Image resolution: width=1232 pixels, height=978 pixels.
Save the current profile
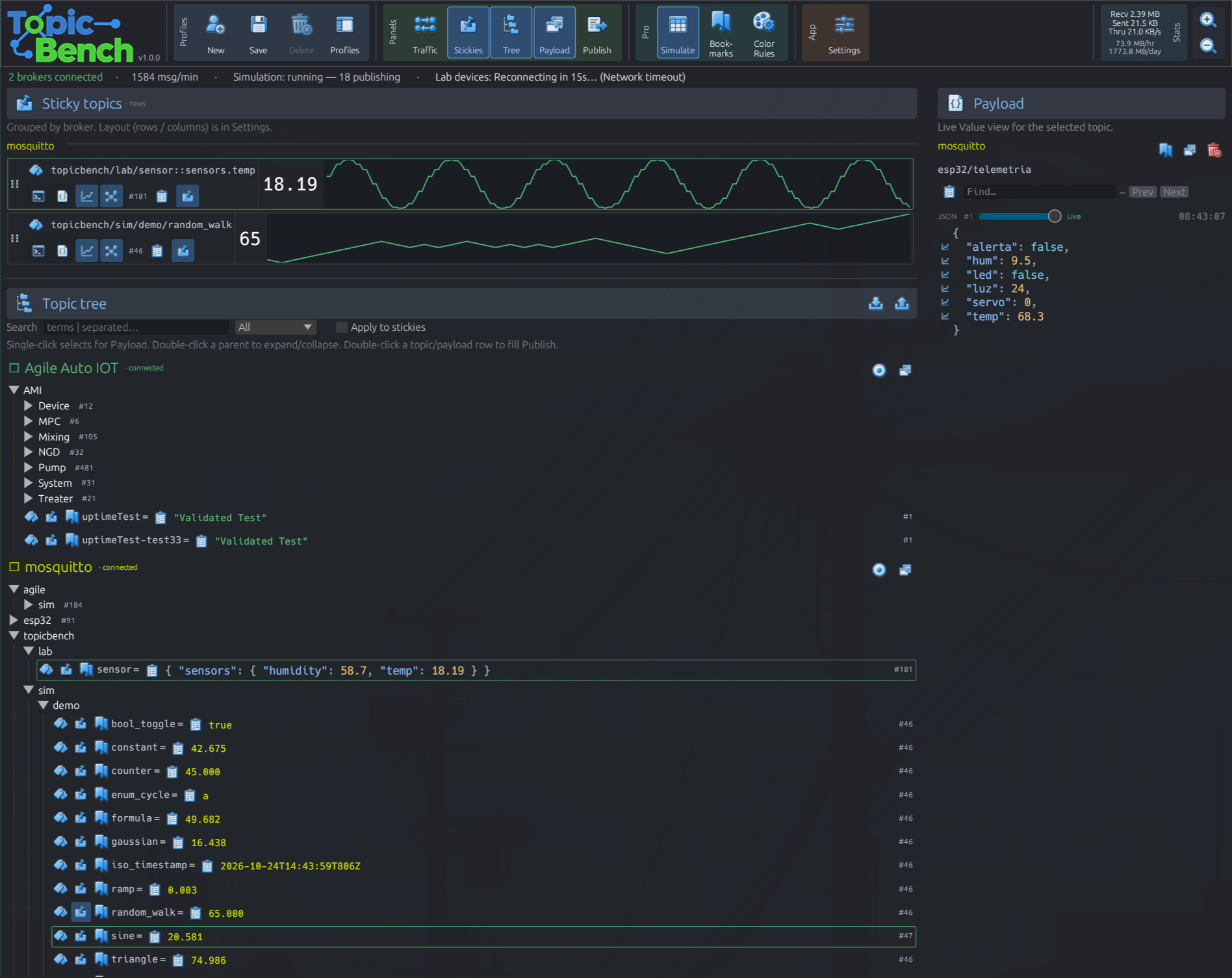coord(258,33)
